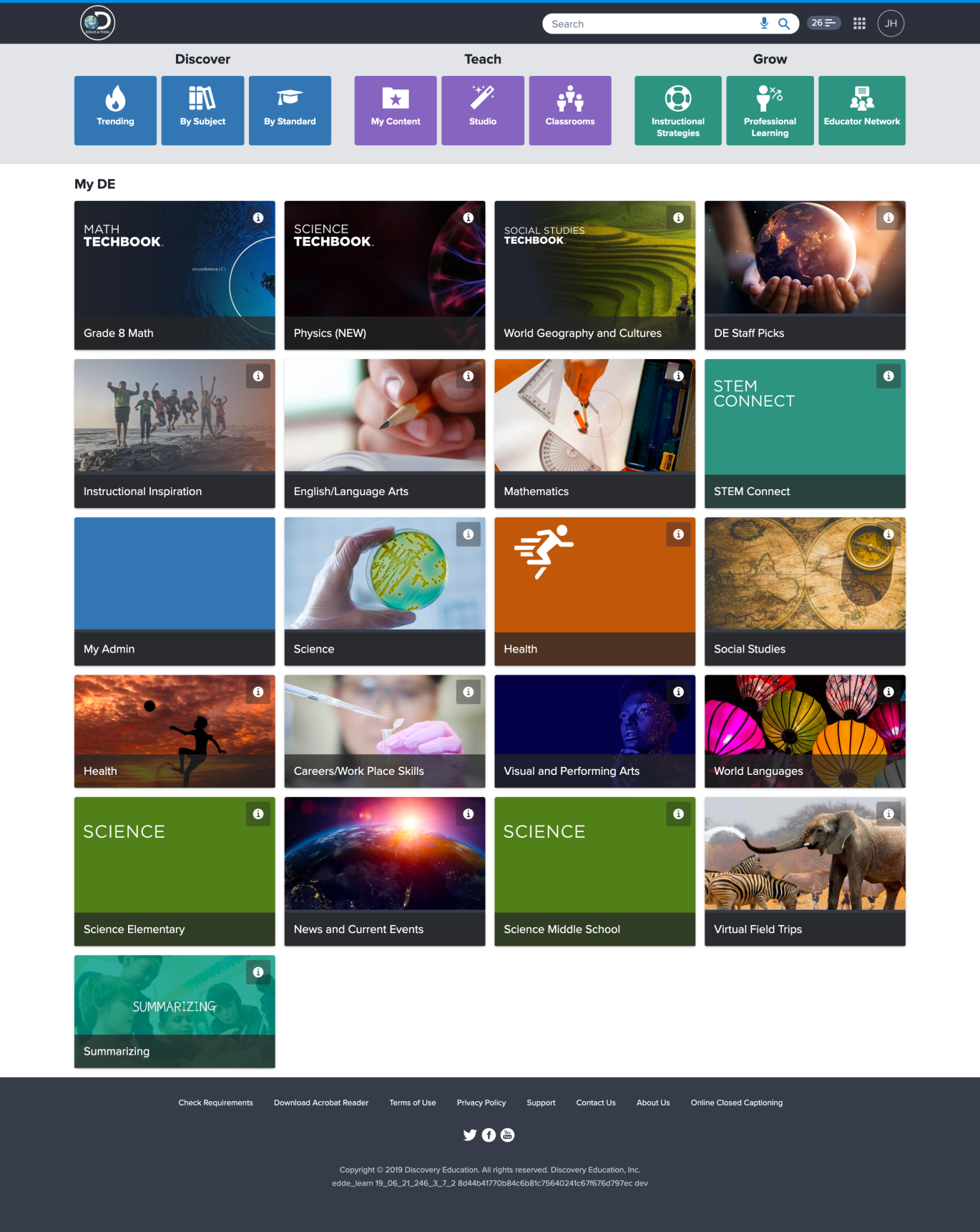The width and height of the screenshot is (980, 1232).
Task: Show info for Science Middle School card
Action: (678, 814)
